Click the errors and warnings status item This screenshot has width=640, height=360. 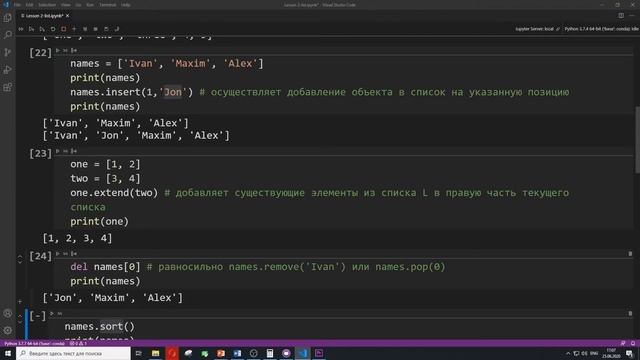point(78,344)
